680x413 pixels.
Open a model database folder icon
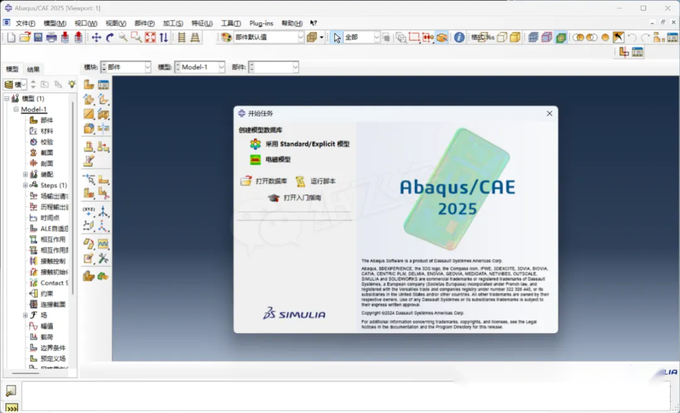(x=25, y=37)
